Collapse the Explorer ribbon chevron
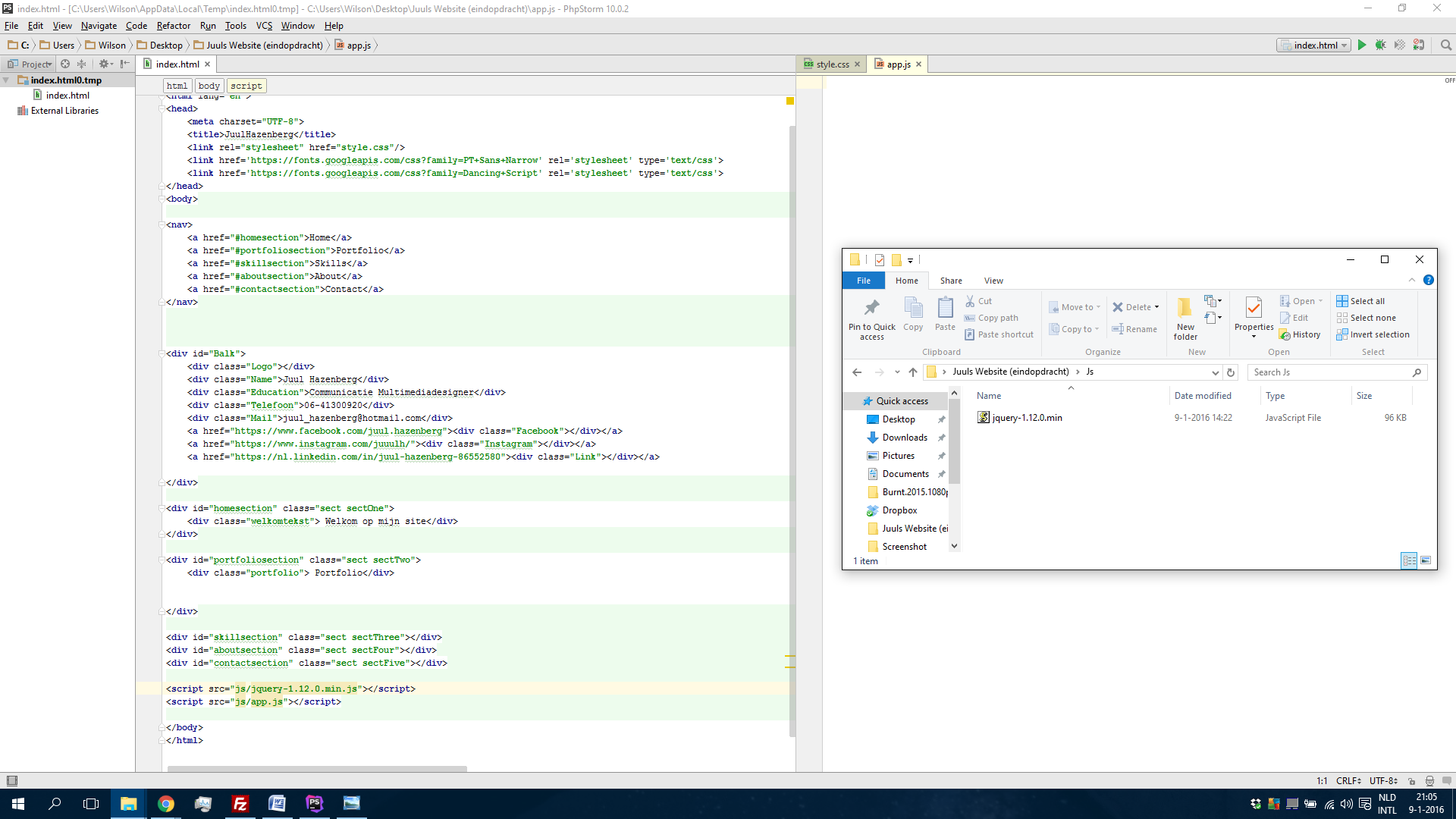The height and width of the screenshot is (819, 1456). (x=1412, y=280)
